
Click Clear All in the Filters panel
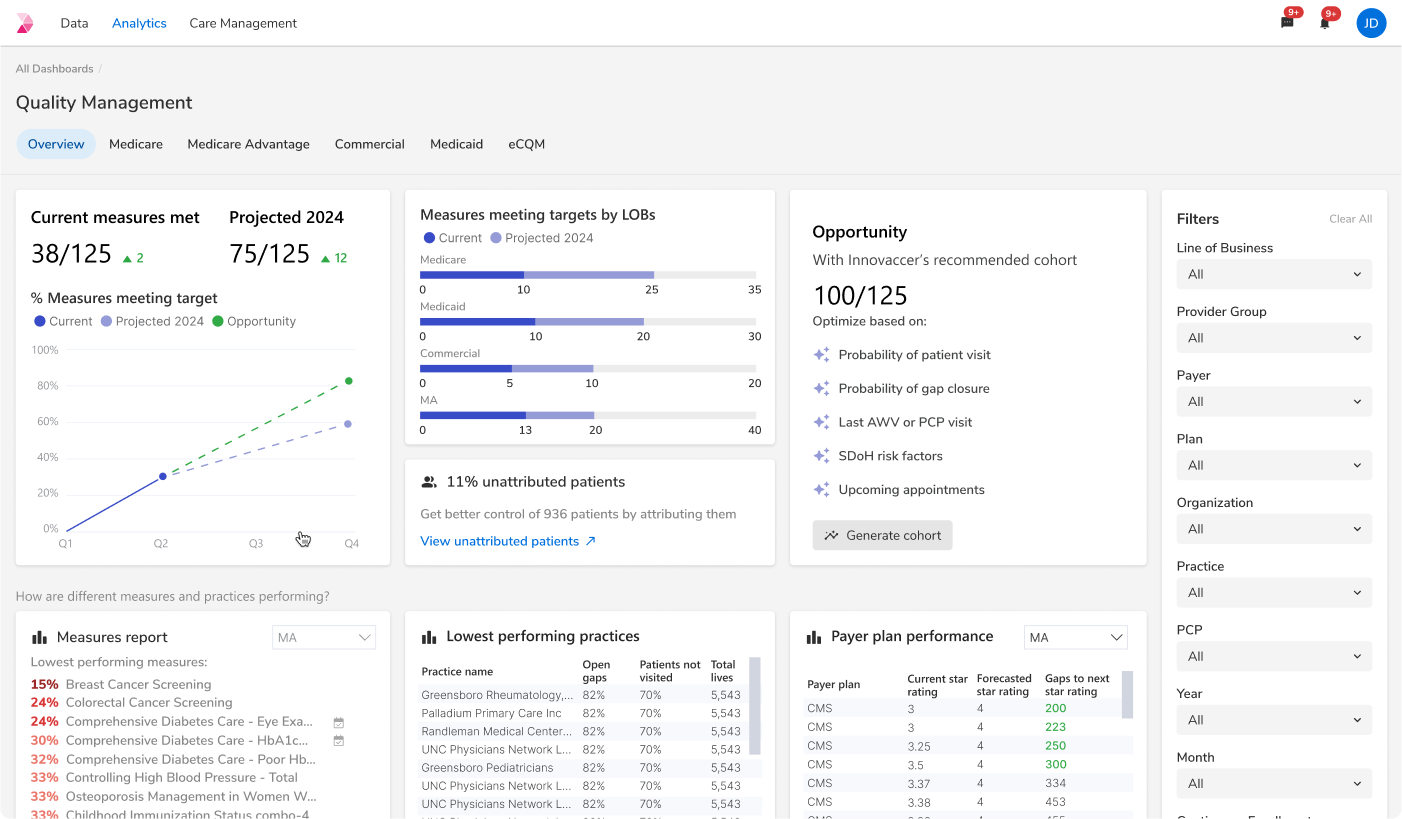pyautogui.click(x=1350, y=219)
